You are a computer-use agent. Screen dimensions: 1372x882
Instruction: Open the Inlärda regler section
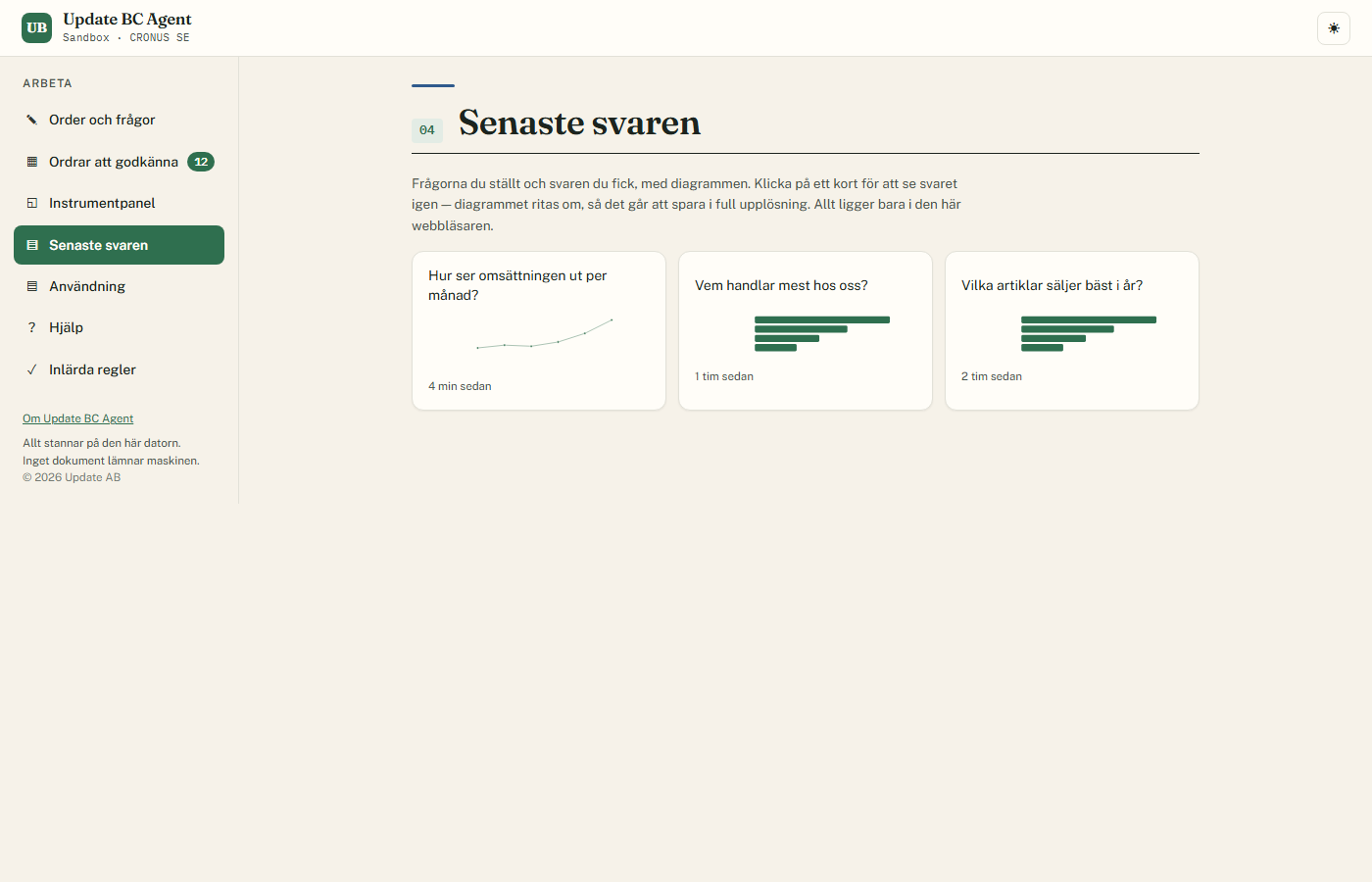pyautogui.click(x=119, y=369)
